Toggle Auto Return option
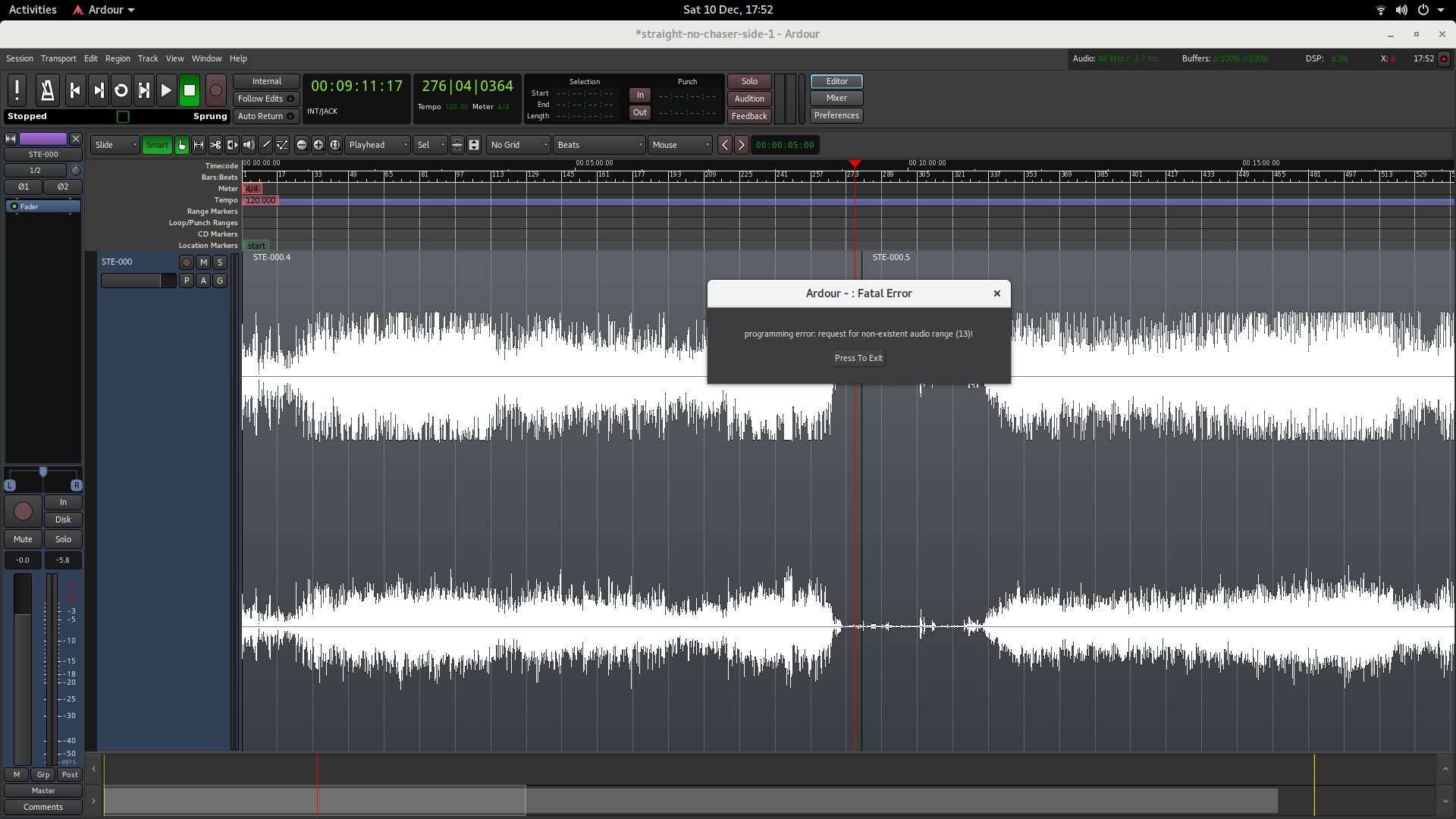This screenshot has height=819, width=1456. pos(266,116)
